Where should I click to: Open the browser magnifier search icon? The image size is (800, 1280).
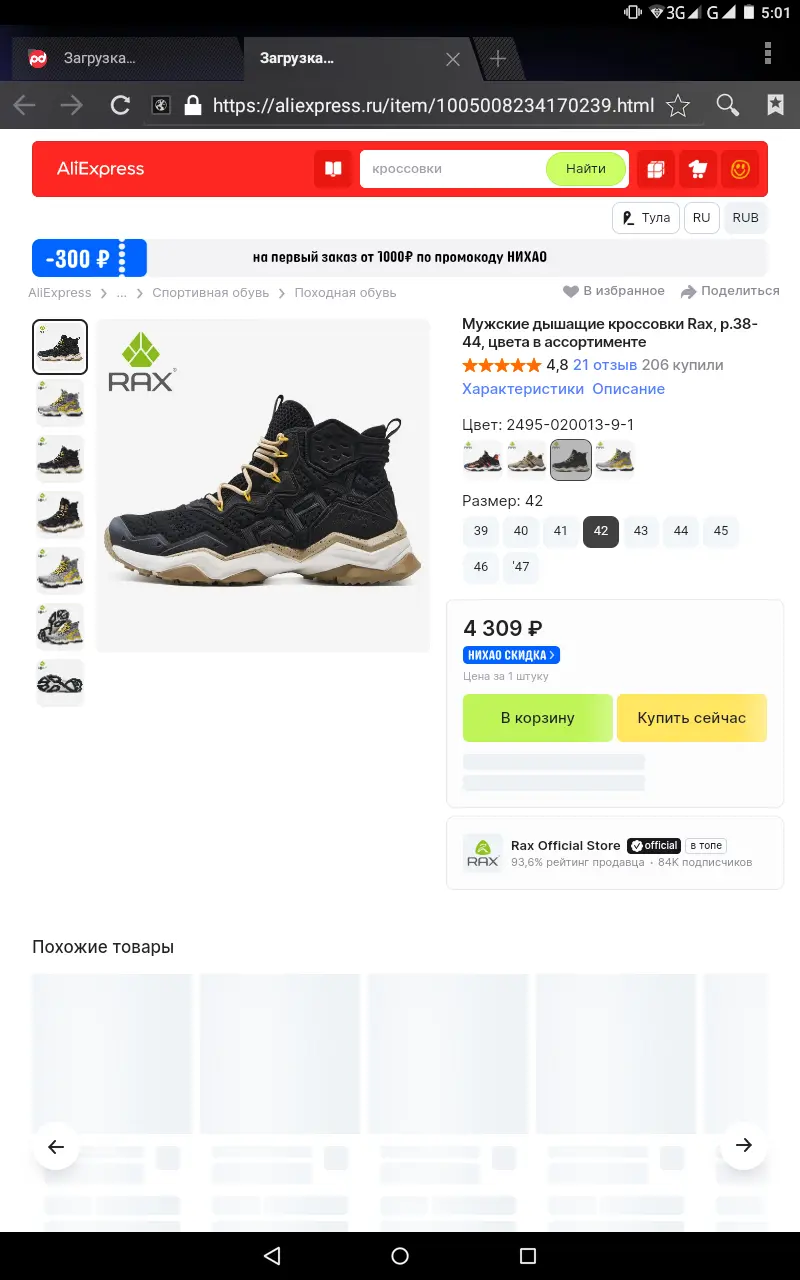click(728, 105)
